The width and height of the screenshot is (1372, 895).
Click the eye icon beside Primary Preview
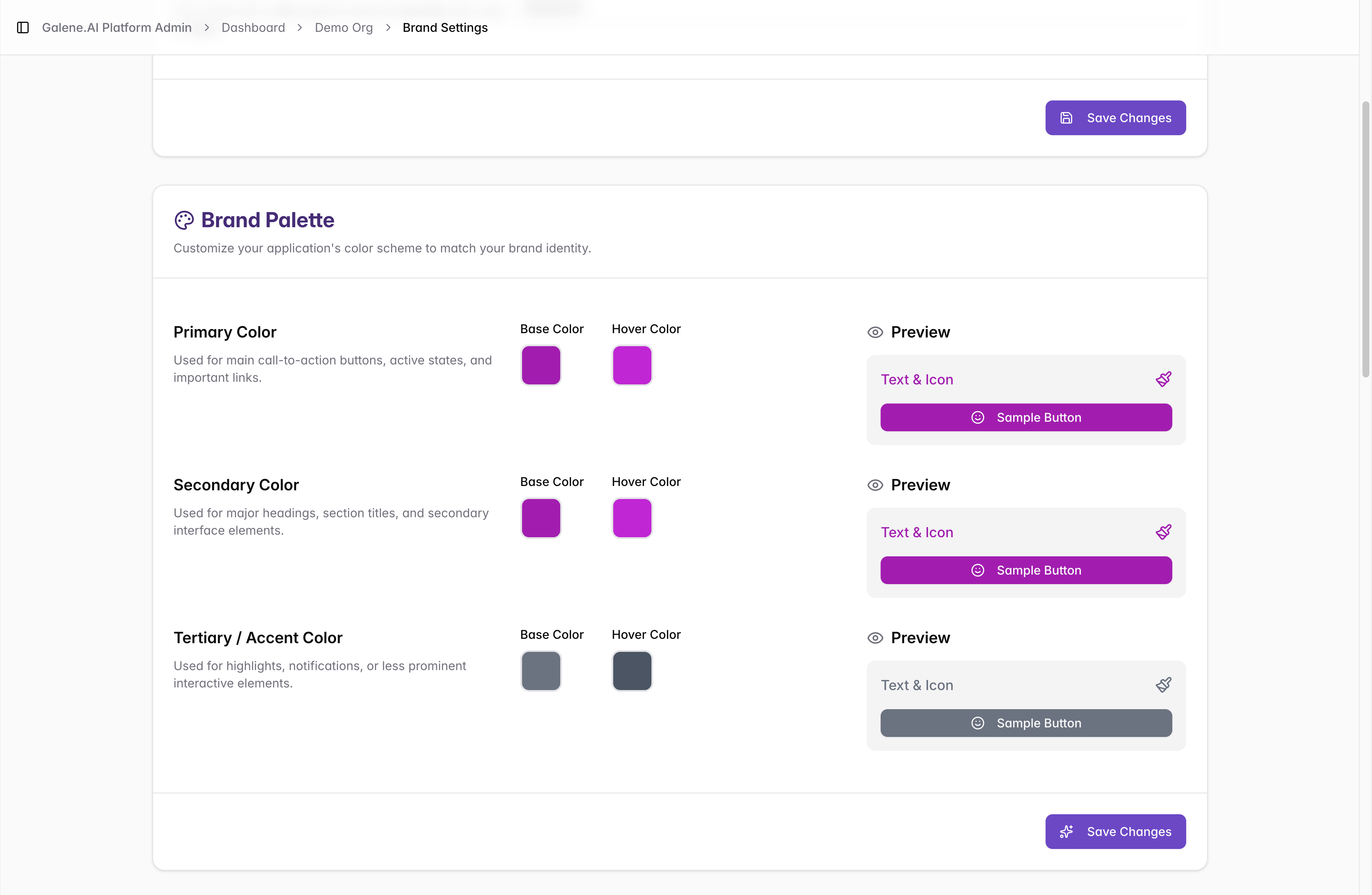click(875, 332)
